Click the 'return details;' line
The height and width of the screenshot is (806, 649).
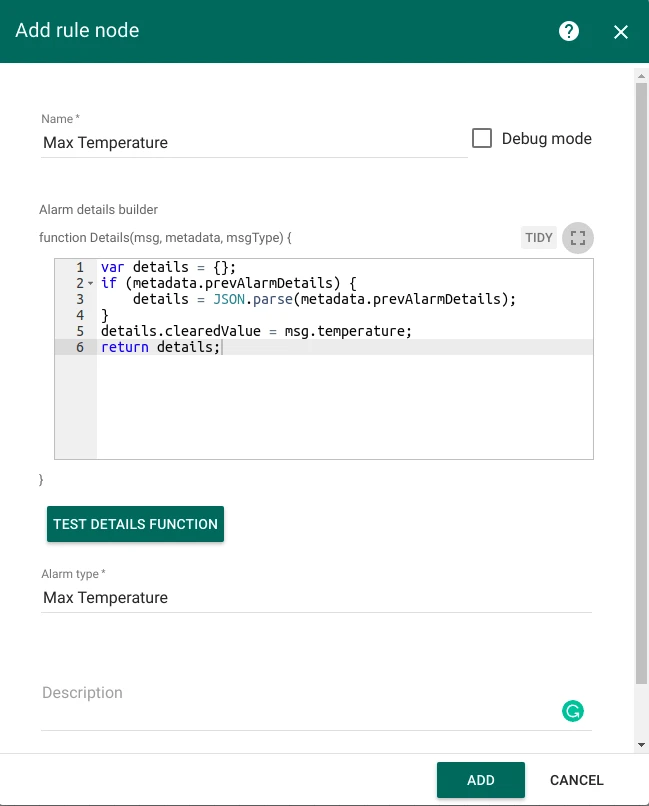(x=160, y=347)
